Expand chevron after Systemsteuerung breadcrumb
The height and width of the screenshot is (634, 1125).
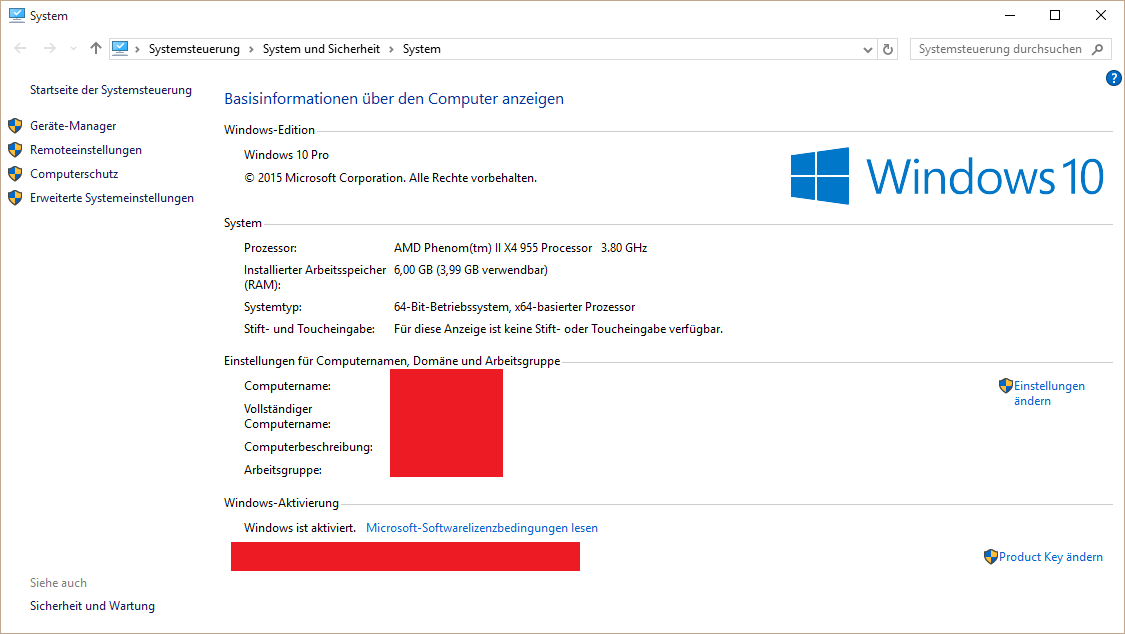click(x=251, y=49)
